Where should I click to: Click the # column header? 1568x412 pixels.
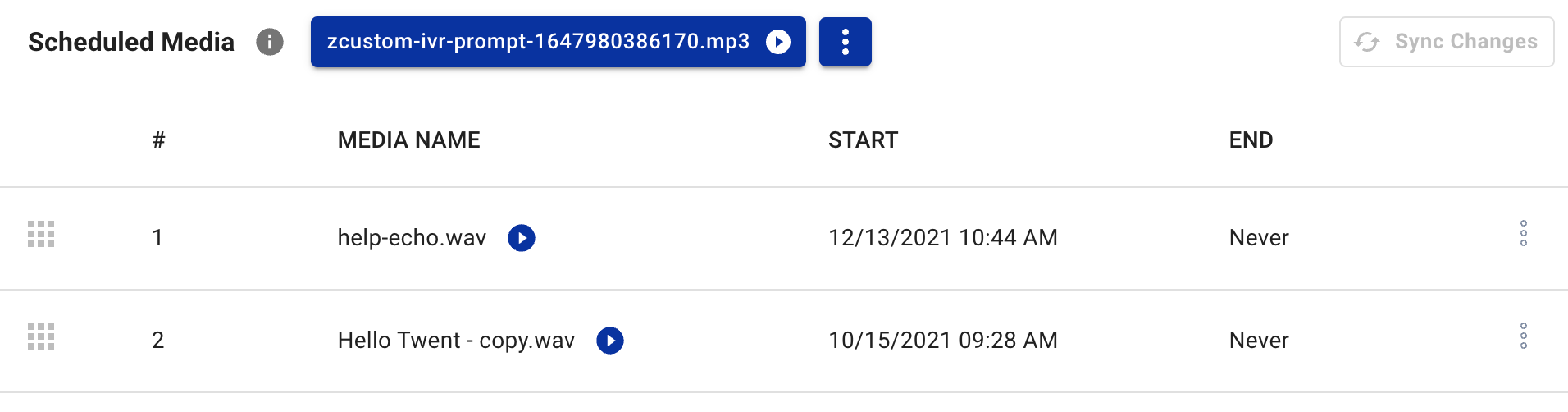tap(159, 140)
